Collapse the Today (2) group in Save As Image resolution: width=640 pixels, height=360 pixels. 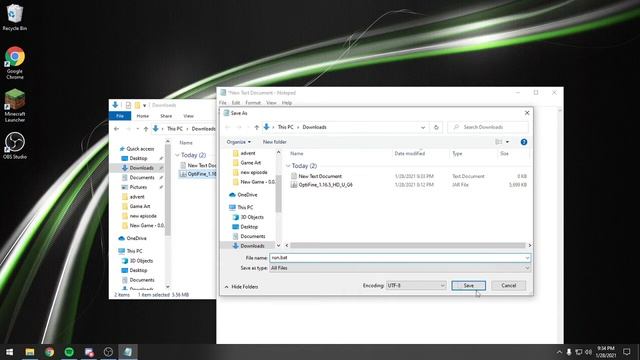288,166
